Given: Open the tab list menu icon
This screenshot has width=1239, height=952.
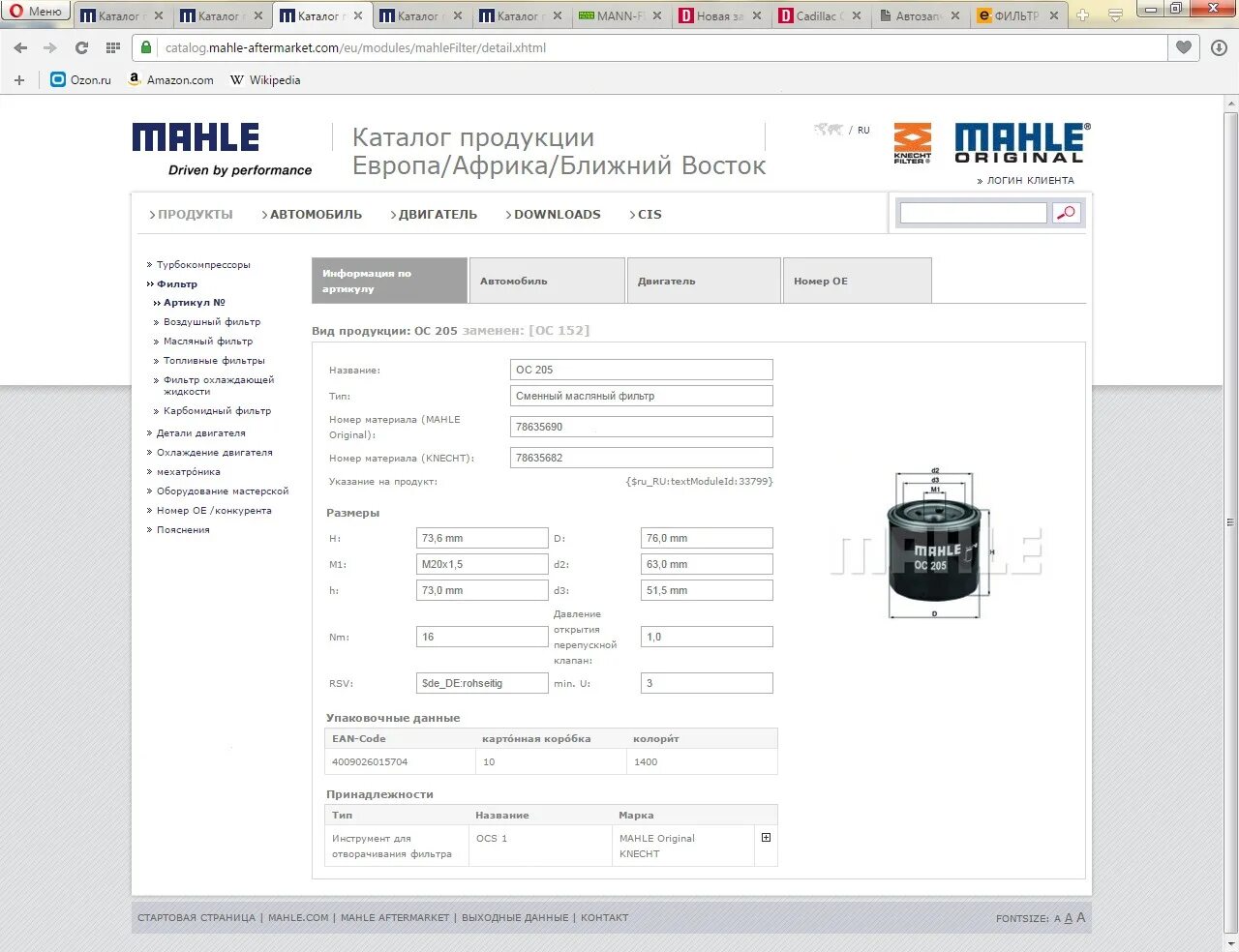Looking at the screenshot, I should tap(1115, 15).
